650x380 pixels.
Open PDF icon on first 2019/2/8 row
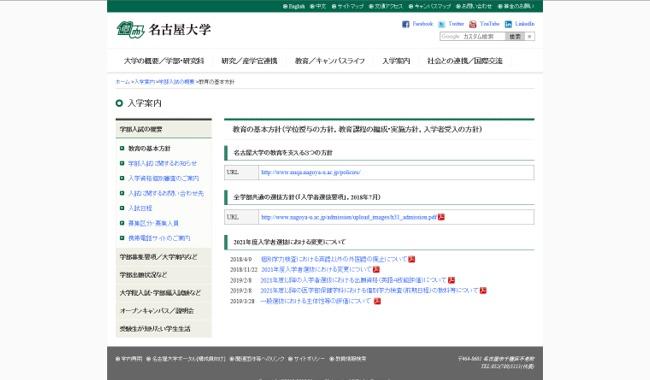coord(451,280)
